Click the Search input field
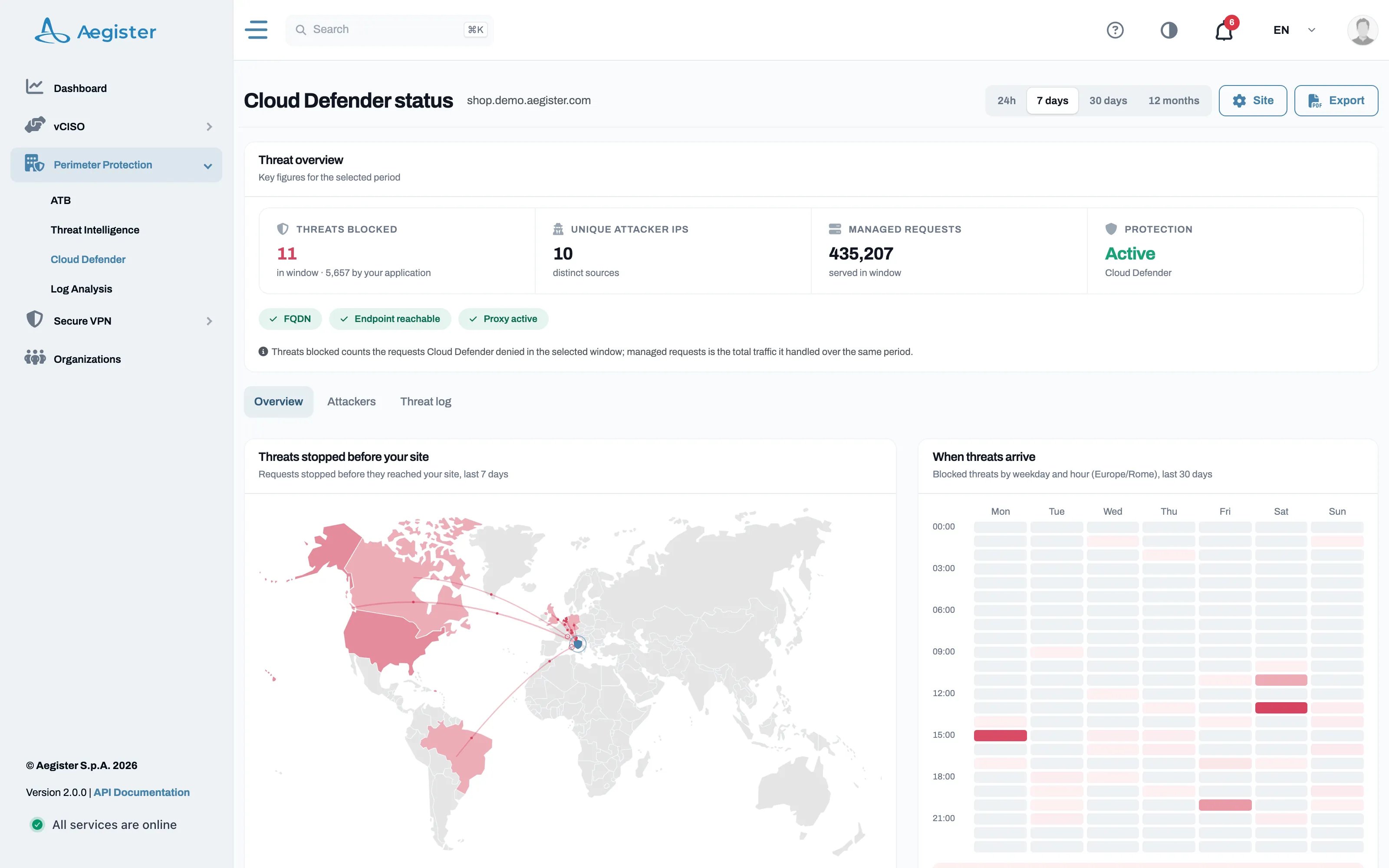The width and height of the screenshot is (1389, 868). click(x=389, y=30)
